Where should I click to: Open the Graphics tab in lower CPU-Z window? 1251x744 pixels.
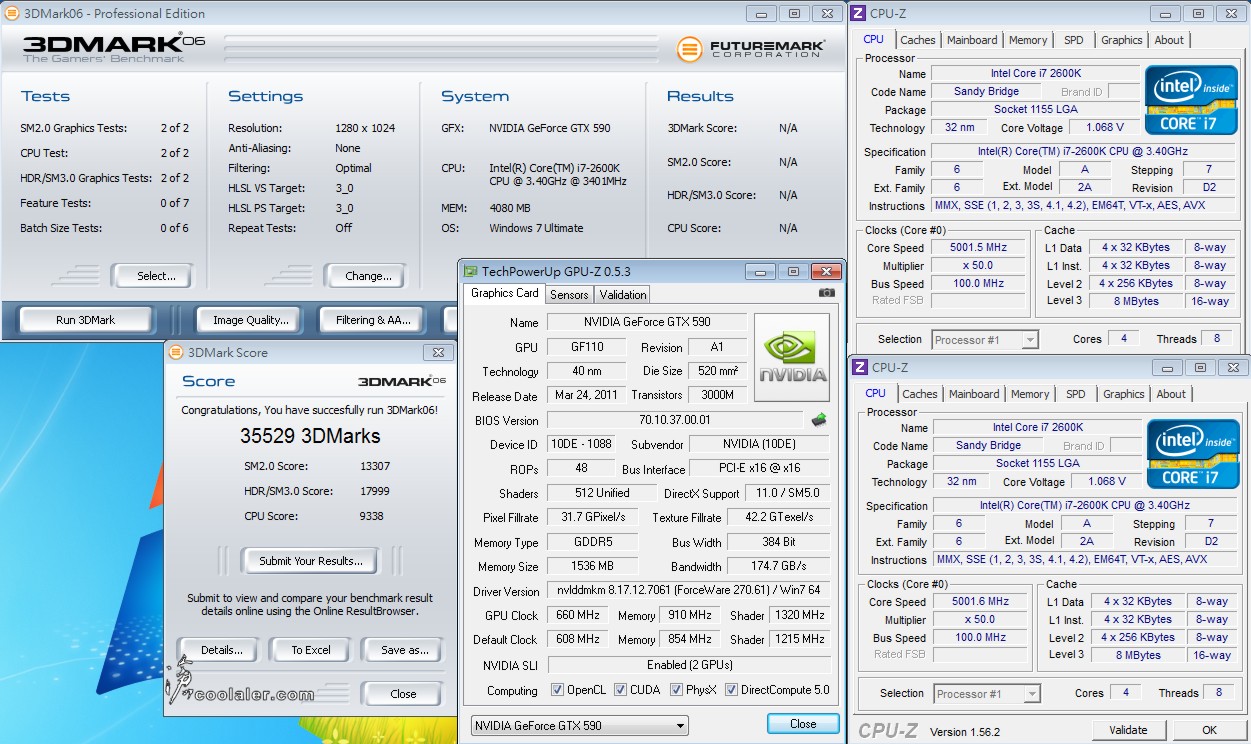pos(1124,394)
